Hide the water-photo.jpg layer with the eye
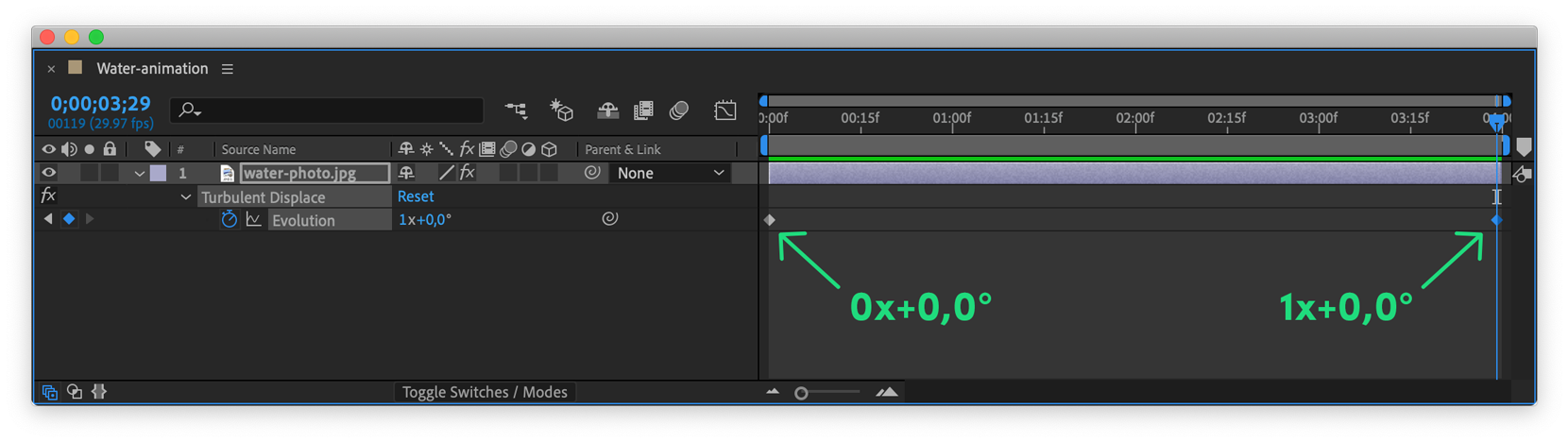Image resolution: width=1568 pixels, height=442 pixels. (48, 173)
